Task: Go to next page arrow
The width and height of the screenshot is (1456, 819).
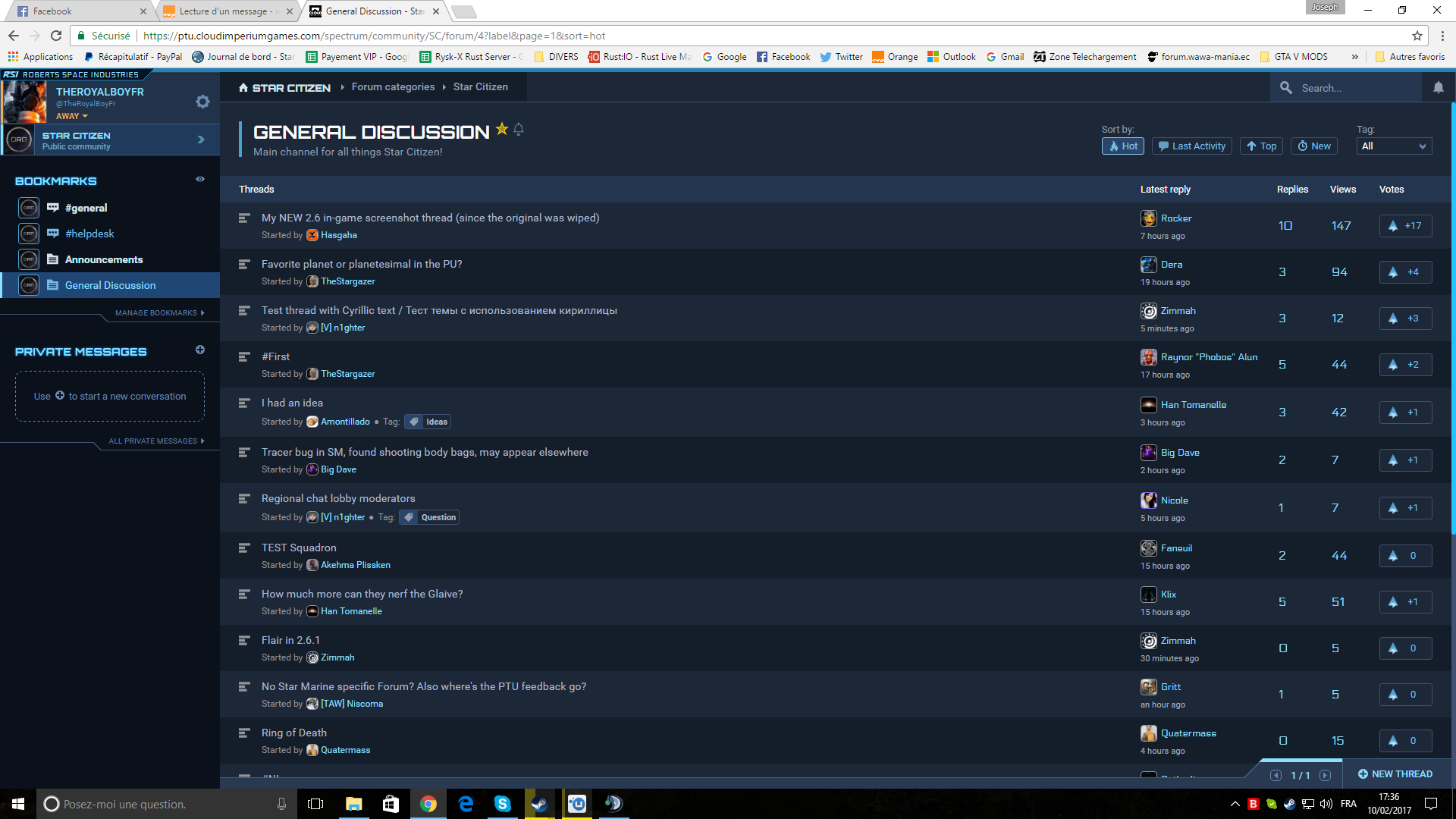Action: (1325, 775)
